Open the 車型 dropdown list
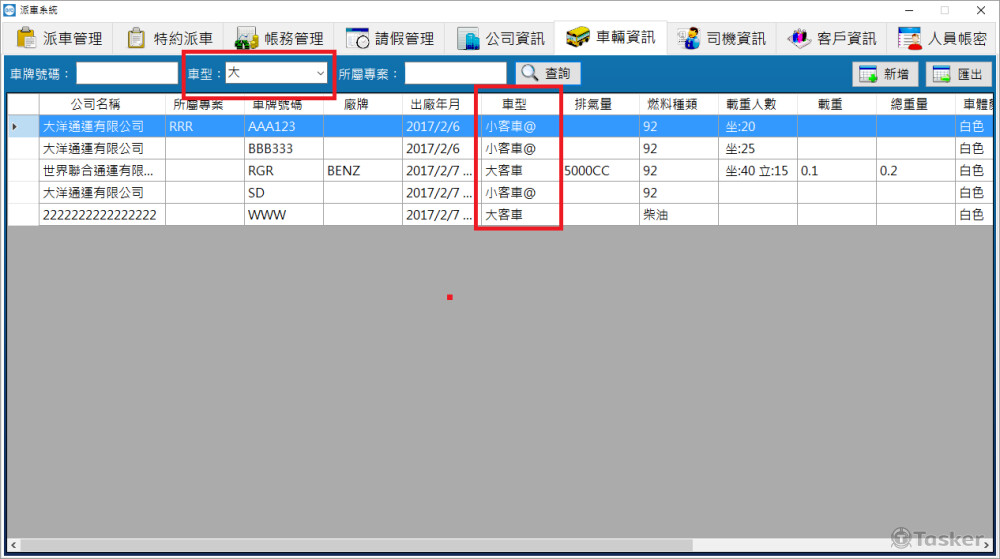The width and height of the screenshot is (1000, 559). (320, 73)
